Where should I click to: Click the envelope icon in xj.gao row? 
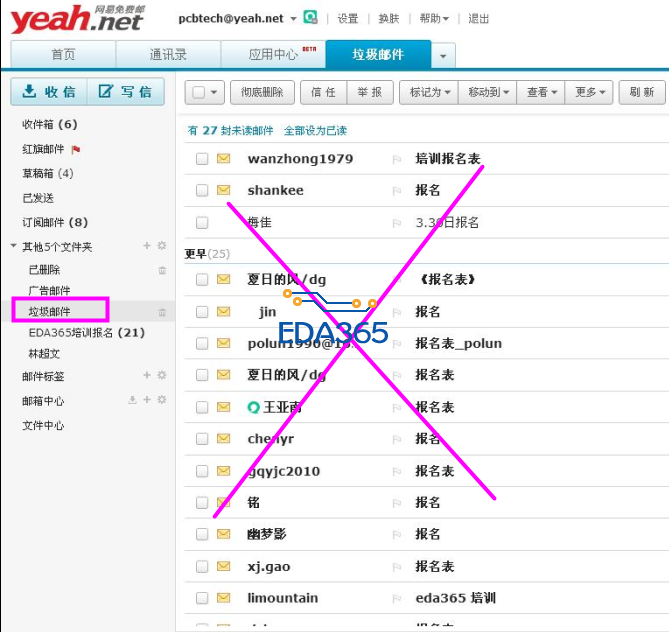coord(224,566)
